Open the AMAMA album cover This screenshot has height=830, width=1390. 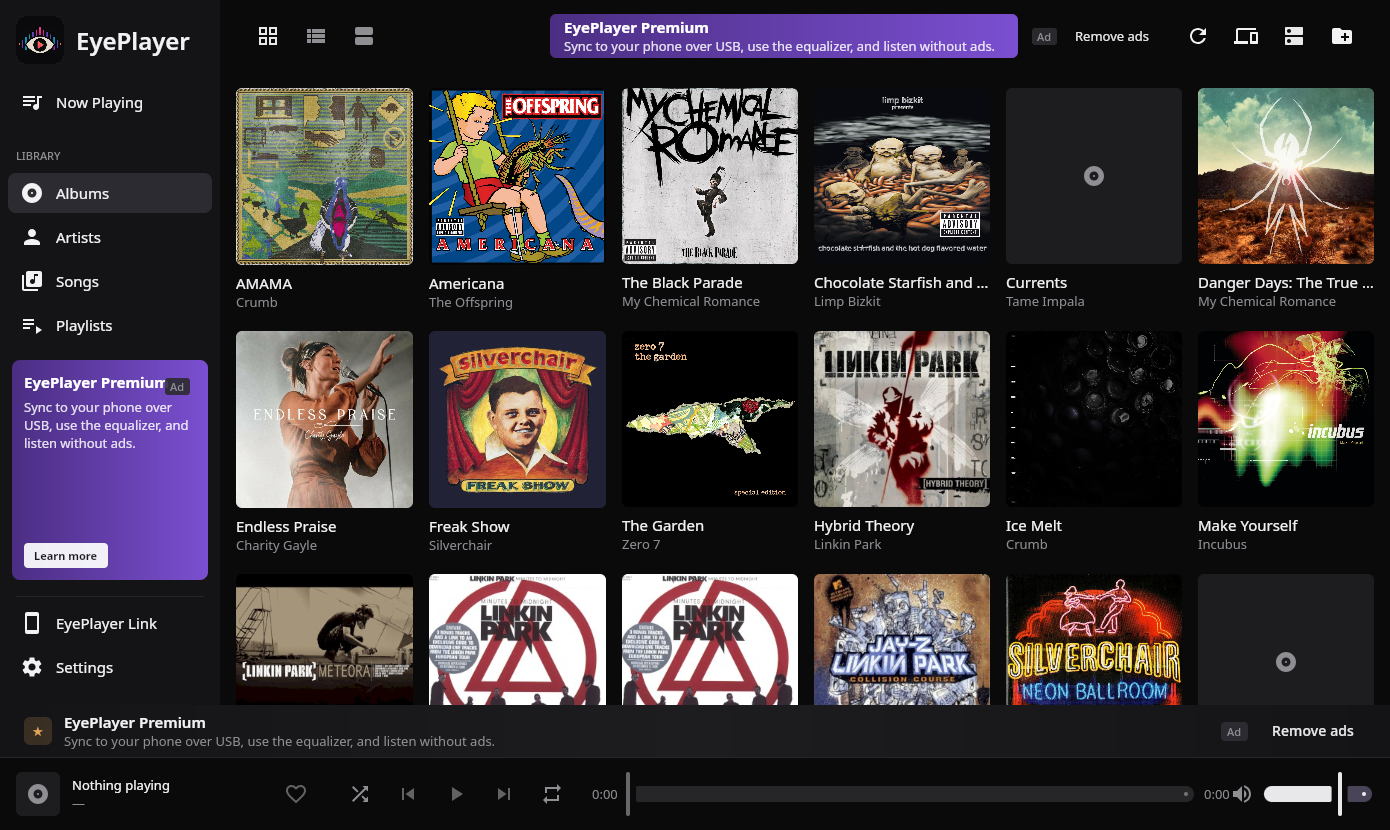click(324, 176)
